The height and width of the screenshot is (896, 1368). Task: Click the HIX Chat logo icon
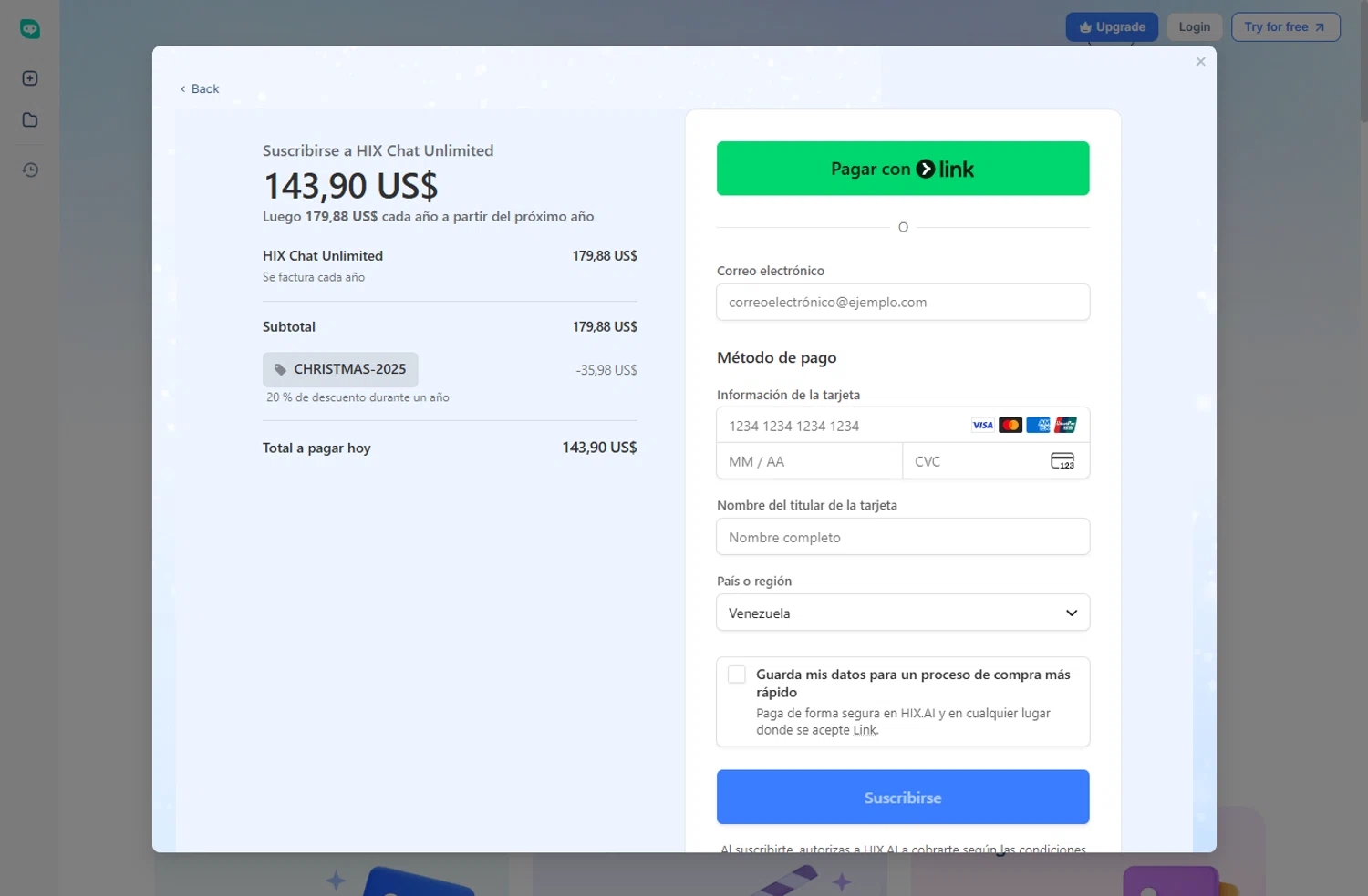pyautogui.click(x=30, y=29)
